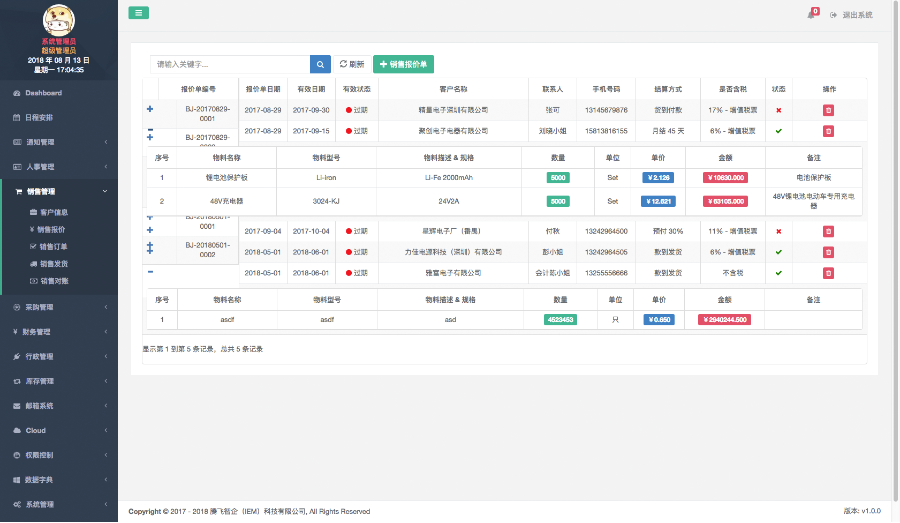Click trash icon in 力佳电源科技 row
This screenshot has height=523, width=900.
[828, 252]
